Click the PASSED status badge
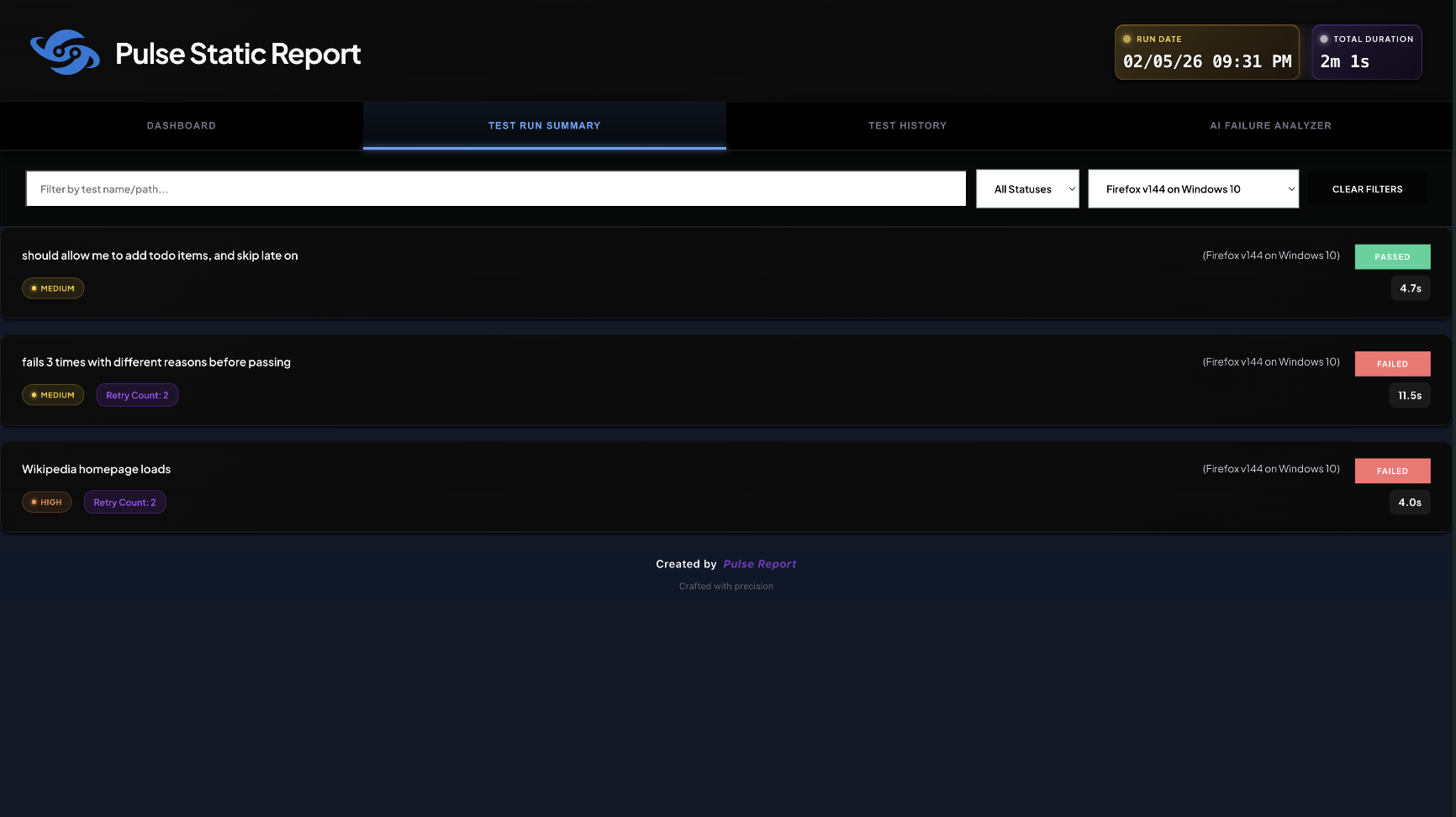 pyautogui.click(x=1392, y=257)
